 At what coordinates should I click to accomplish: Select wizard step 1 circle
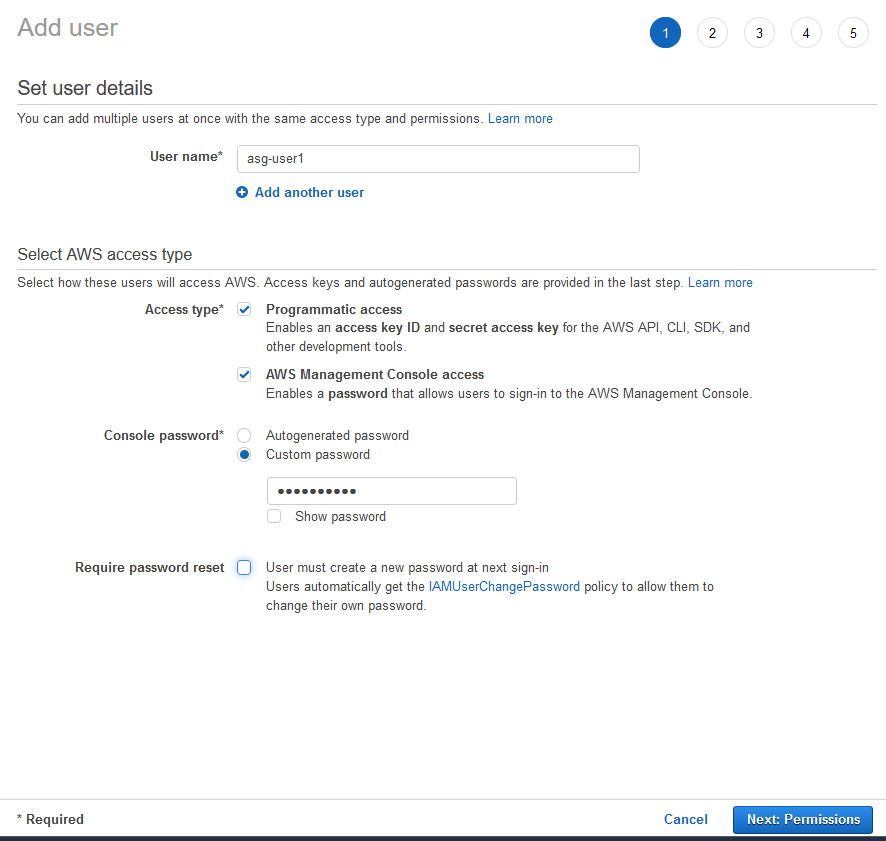665,33
